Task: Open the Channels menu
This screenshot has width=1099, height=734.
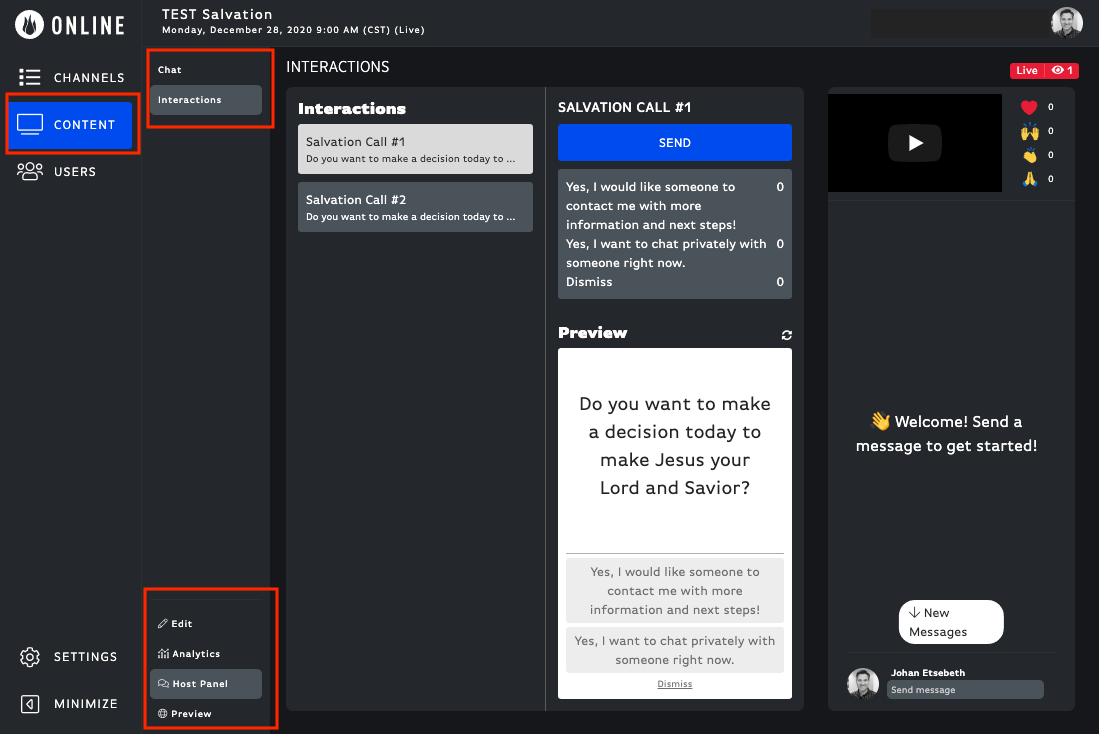Action: pyautogui.click(x=71, y=77)
